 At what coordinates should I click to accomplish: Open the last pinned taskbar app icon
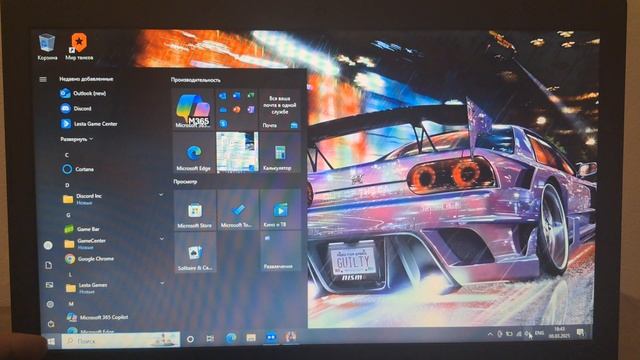point(291,337)
